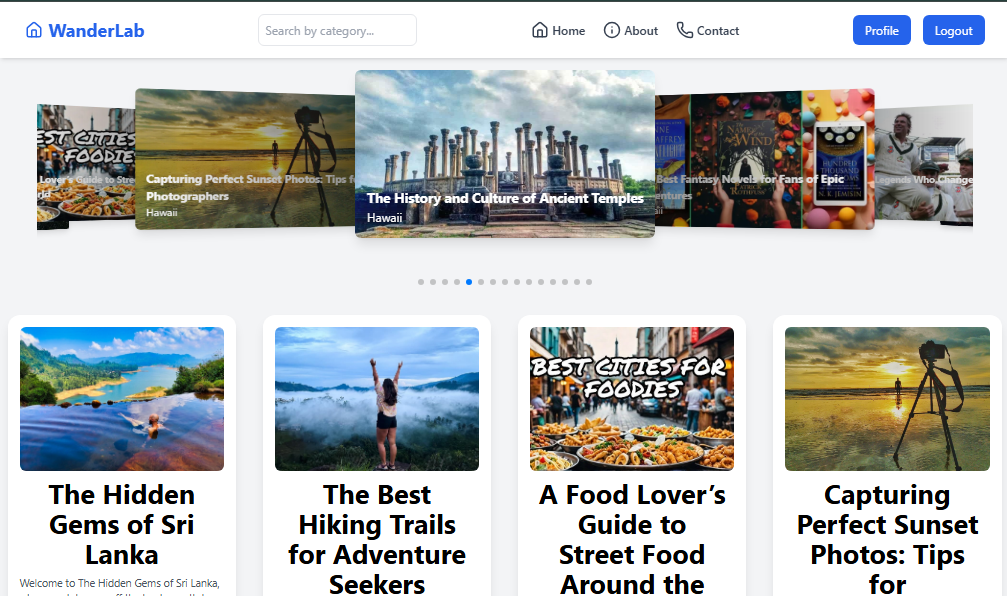Select the dot just before the active dot
The width and height of the screenshot is (1007, 596).
click(457, 282)
